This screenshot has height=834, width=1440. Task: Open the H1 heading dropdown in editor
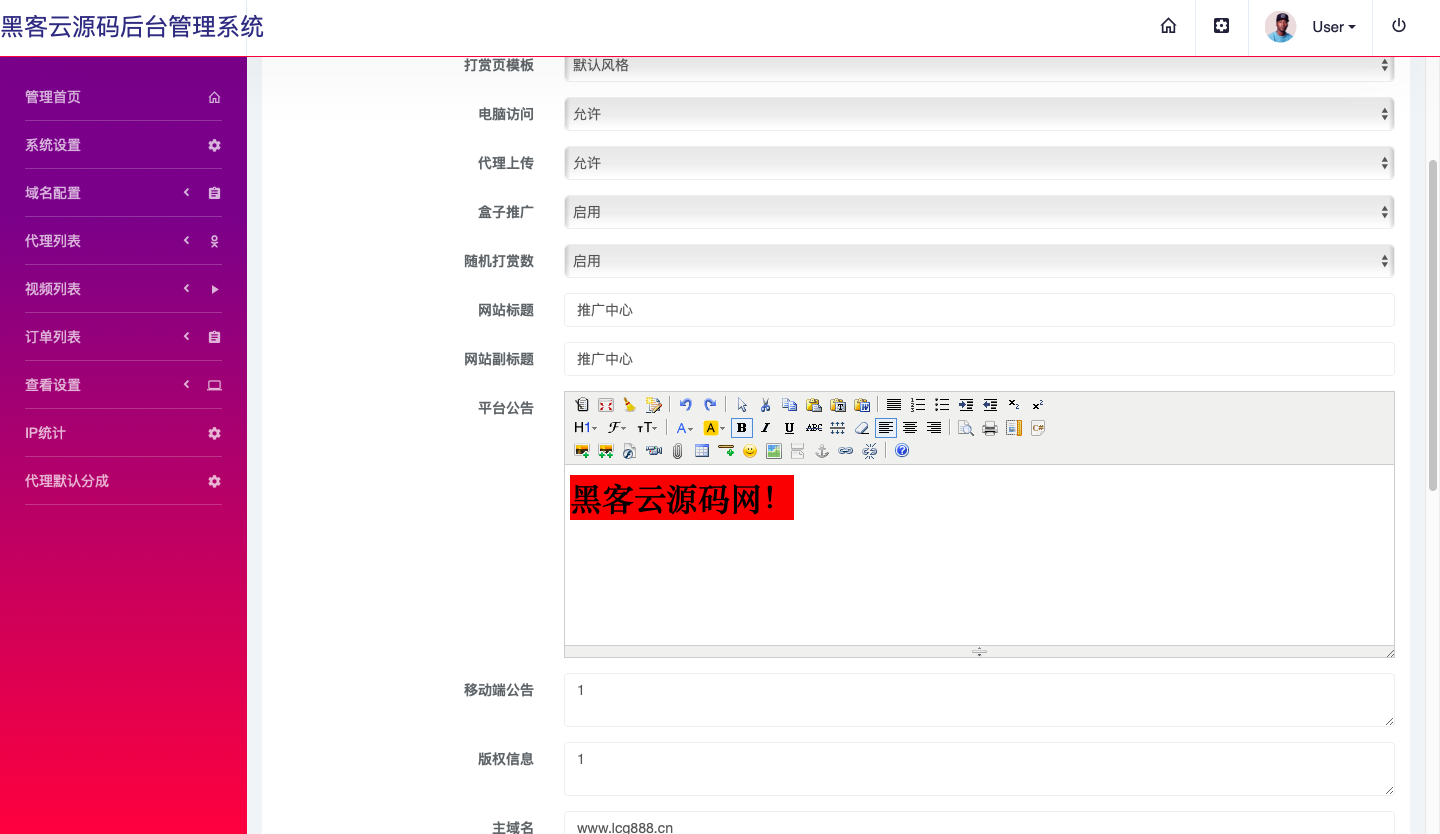[585, 428]
